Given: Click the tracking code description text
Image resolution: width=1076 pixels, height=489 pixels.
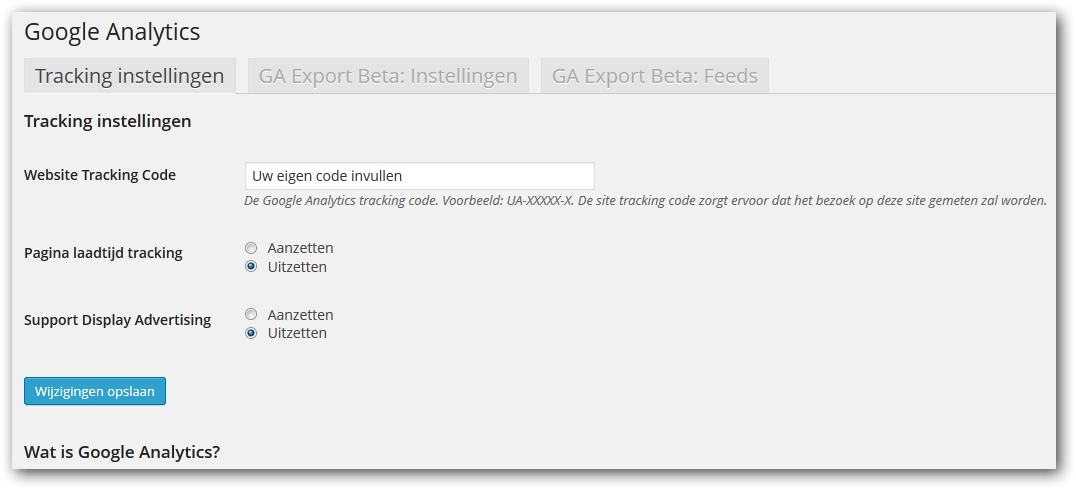Looking at the screenshot, I should coord(645,201).
